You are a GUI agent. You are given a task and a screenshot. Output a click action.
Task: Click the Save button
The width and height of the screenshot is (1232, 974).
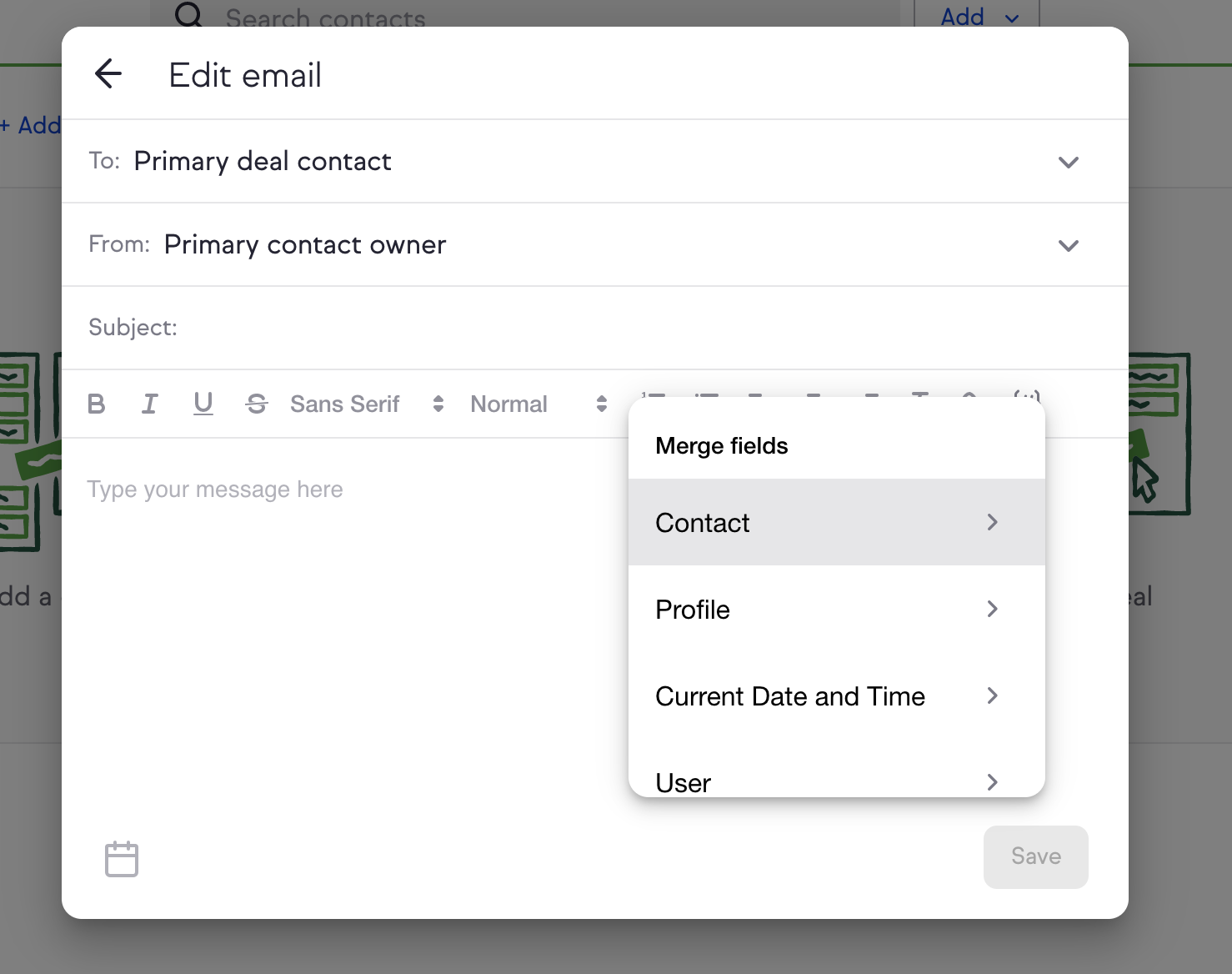click(x=1036, y=857)
